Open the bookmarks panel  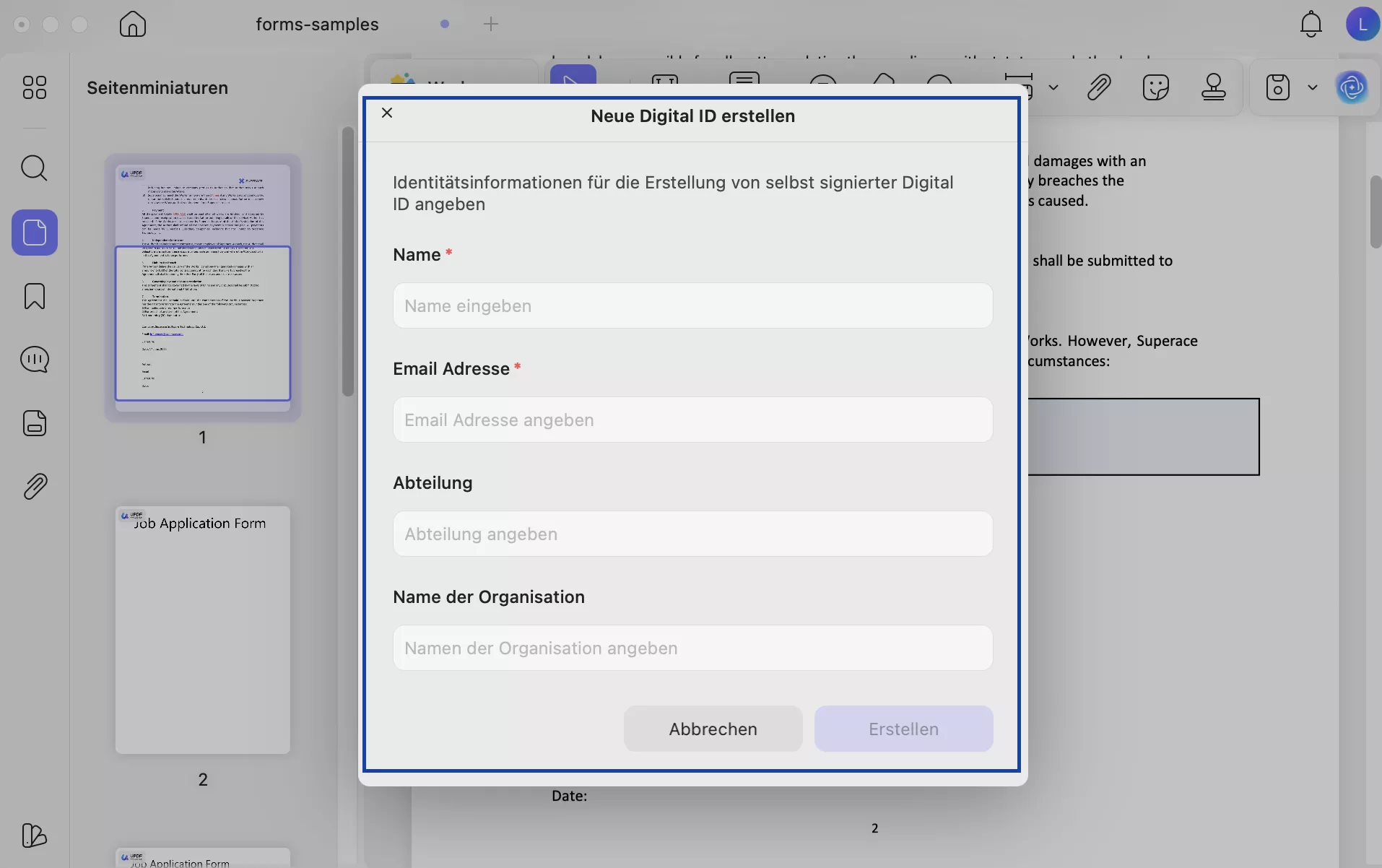pos(34,296)
